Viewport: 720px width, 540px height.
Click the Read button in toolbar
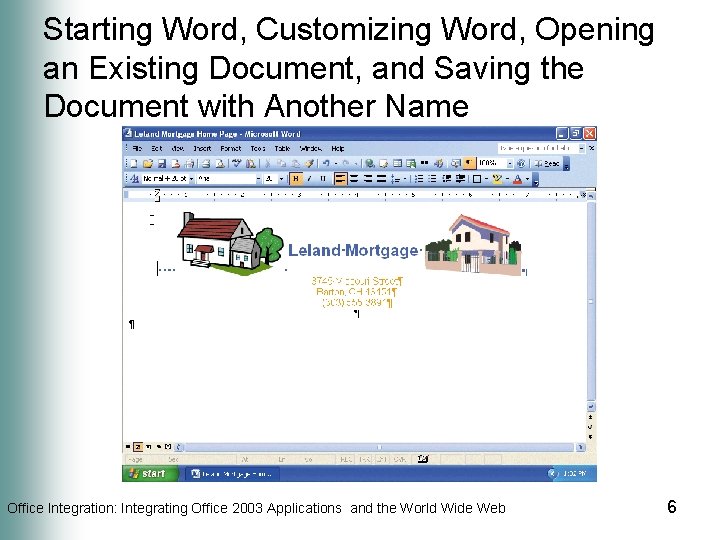tap(547, 163)
